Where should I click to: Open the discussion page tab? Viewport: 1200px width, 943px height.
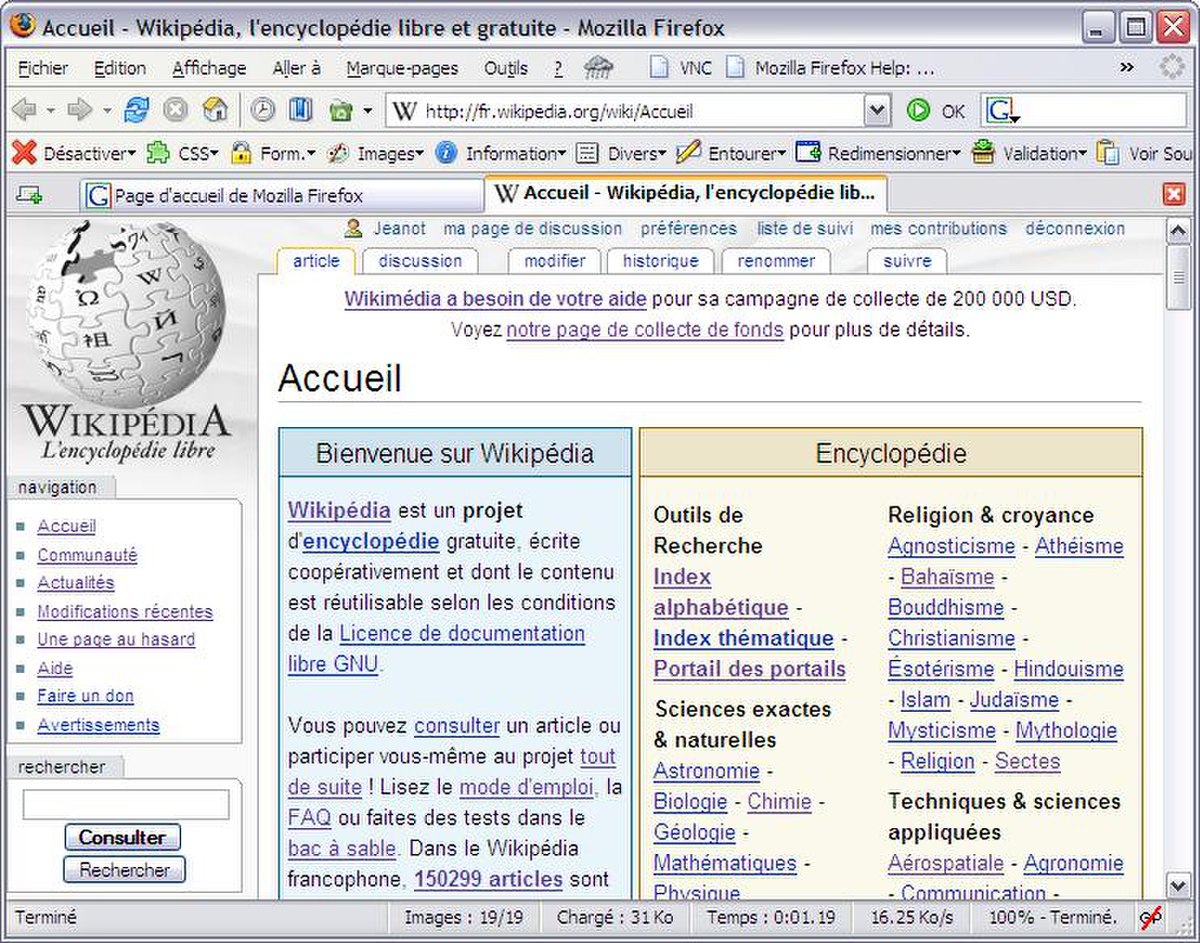point(420,261)
